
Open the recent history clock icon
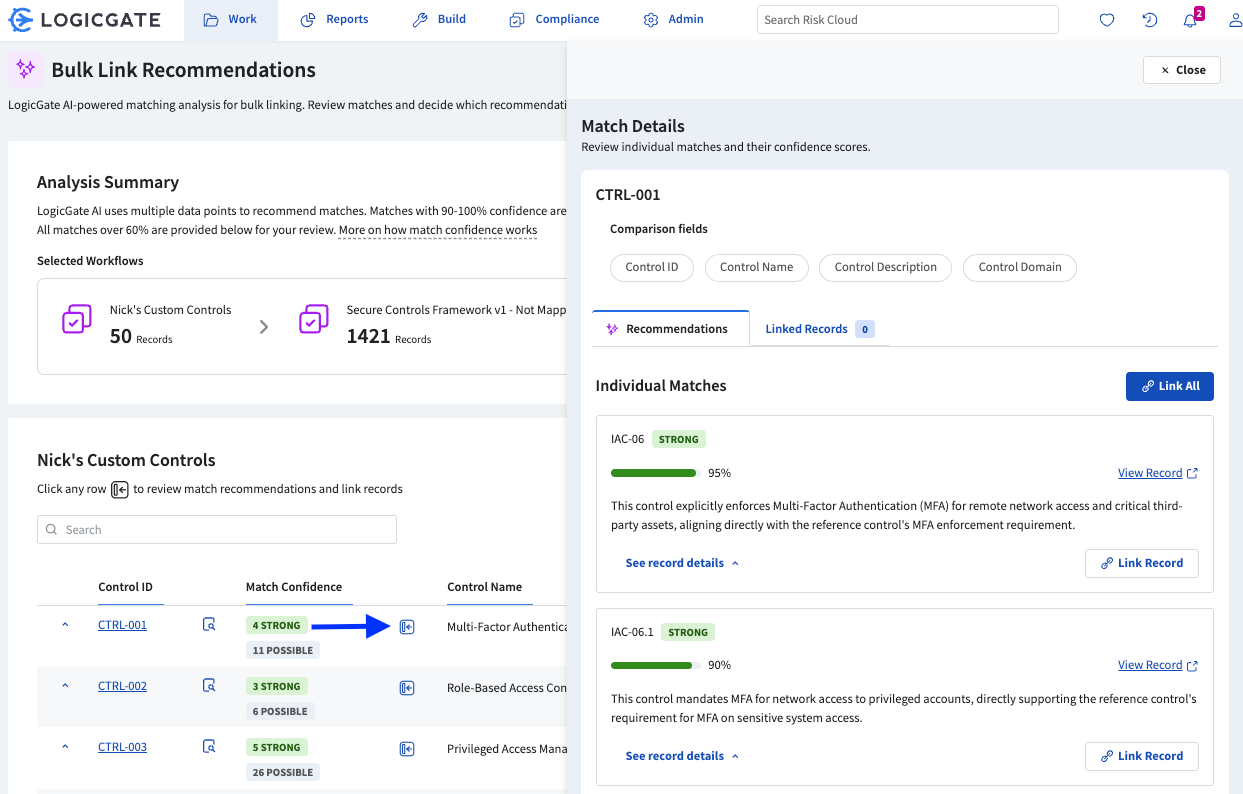pyautogui.click(x=1150, y=20)
